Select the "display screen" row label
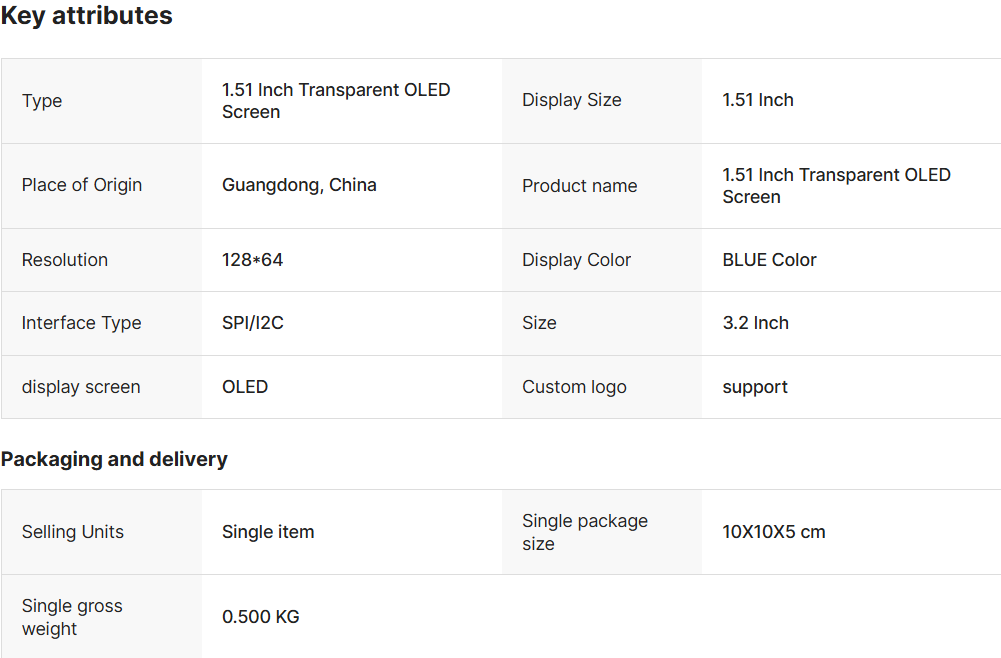This screenshot has width=1001, height=658. (x=81, y=387)
